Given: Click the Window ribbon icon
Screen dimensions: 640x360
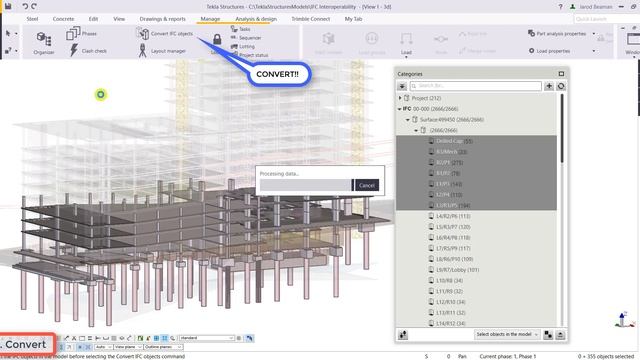Looking at the screenshot, I should (633, 43).
